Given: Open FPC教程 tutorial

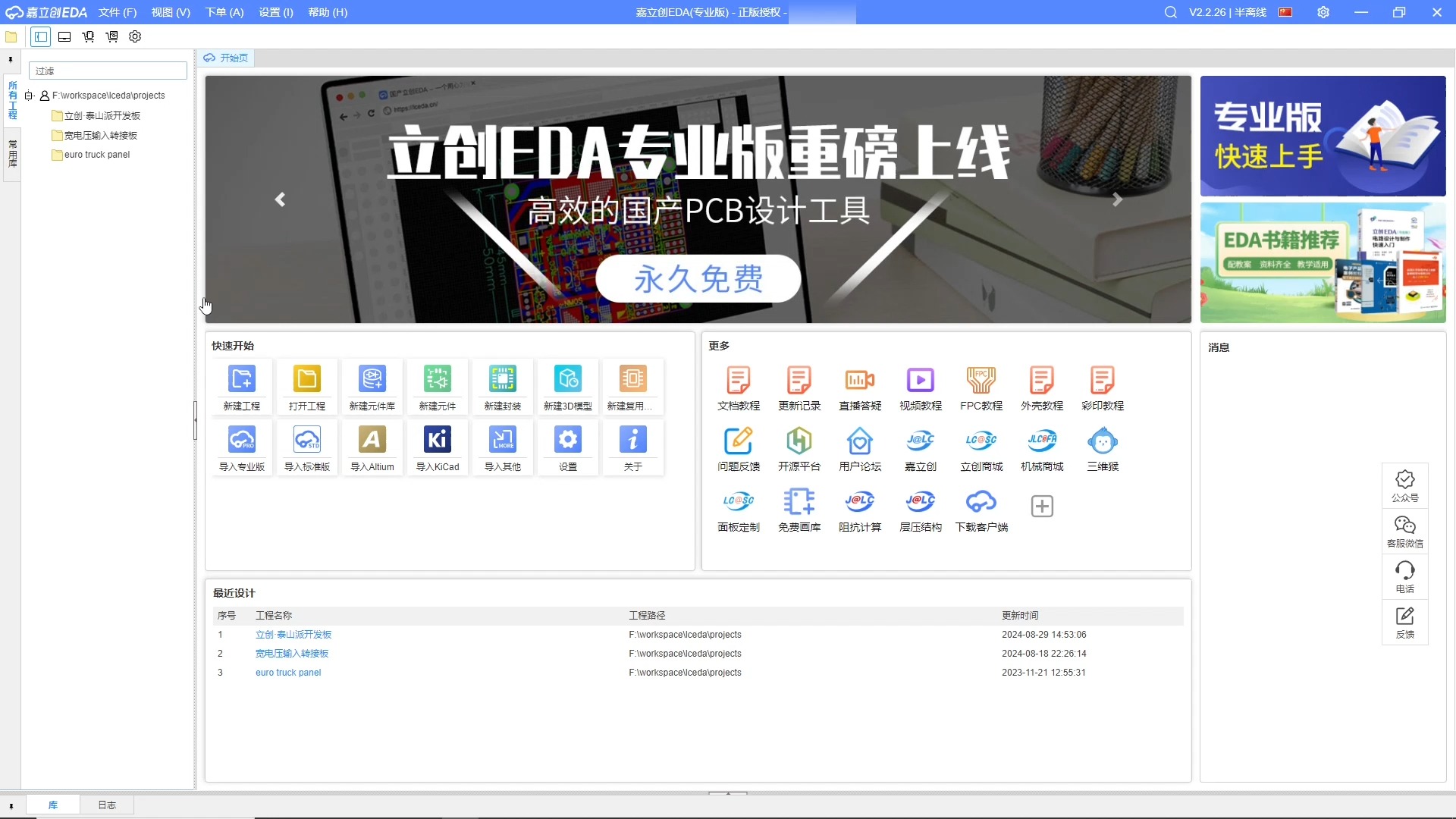Looking at the screenshot, I should pyautogui.click(x=981, y=381).
